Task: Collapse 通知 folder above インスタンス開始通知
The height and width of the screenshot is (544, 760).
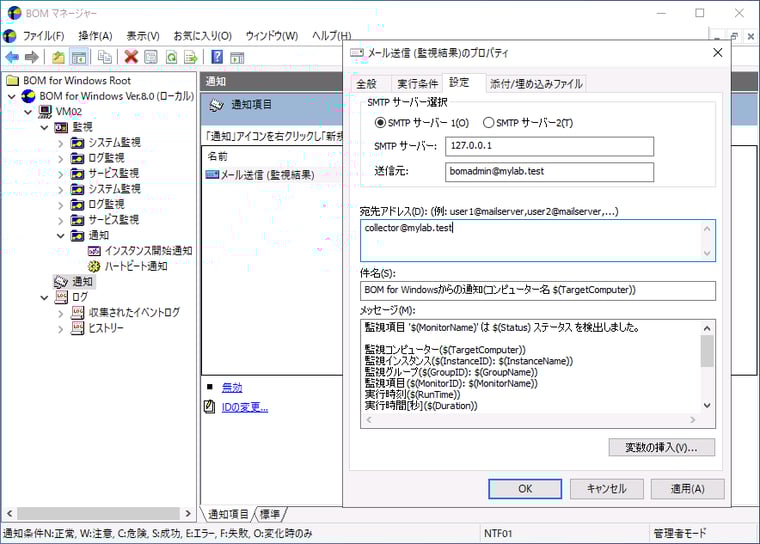Action: [61, 236]
